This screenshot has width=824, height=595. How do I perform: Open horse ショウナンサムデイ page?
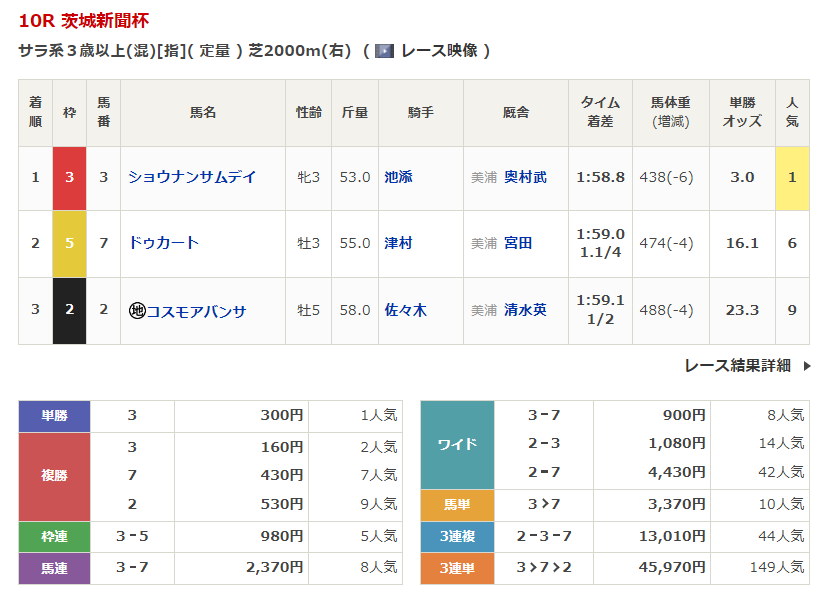192,177
